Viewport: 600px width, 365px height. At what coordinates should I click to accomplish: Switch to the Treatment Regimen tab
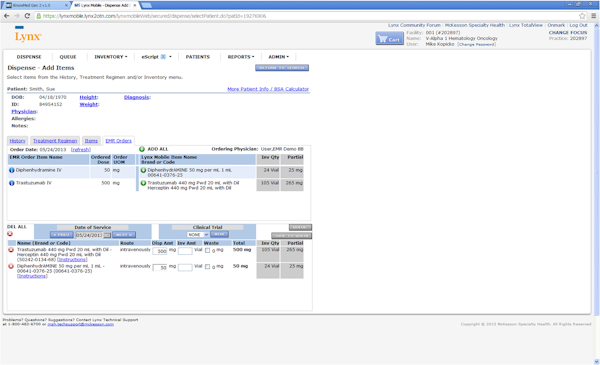pos(55,141)
